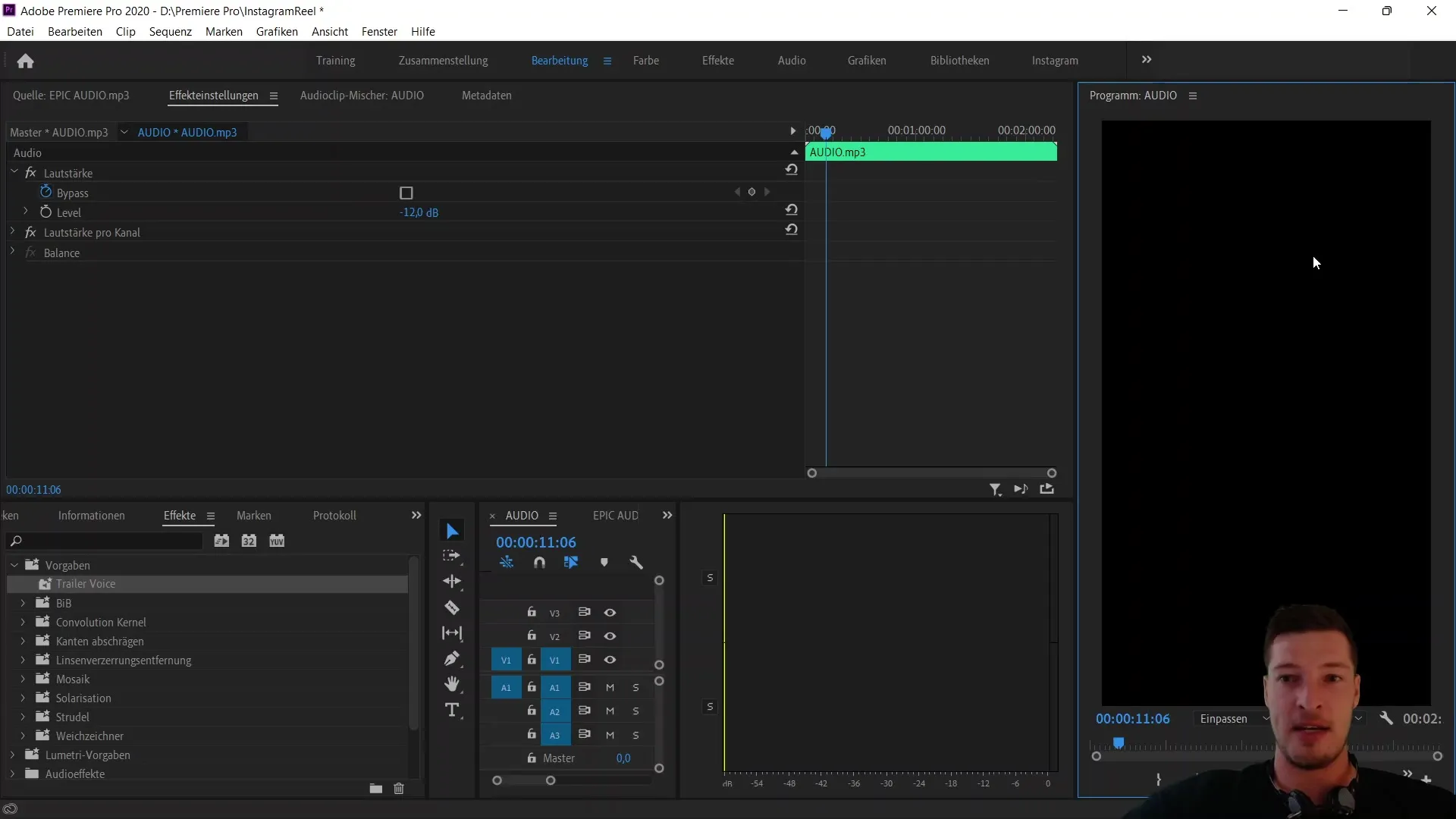Expand Lautstärke pro Kanal
This screenshot has width=1456, height=819.
coord(13,231)
